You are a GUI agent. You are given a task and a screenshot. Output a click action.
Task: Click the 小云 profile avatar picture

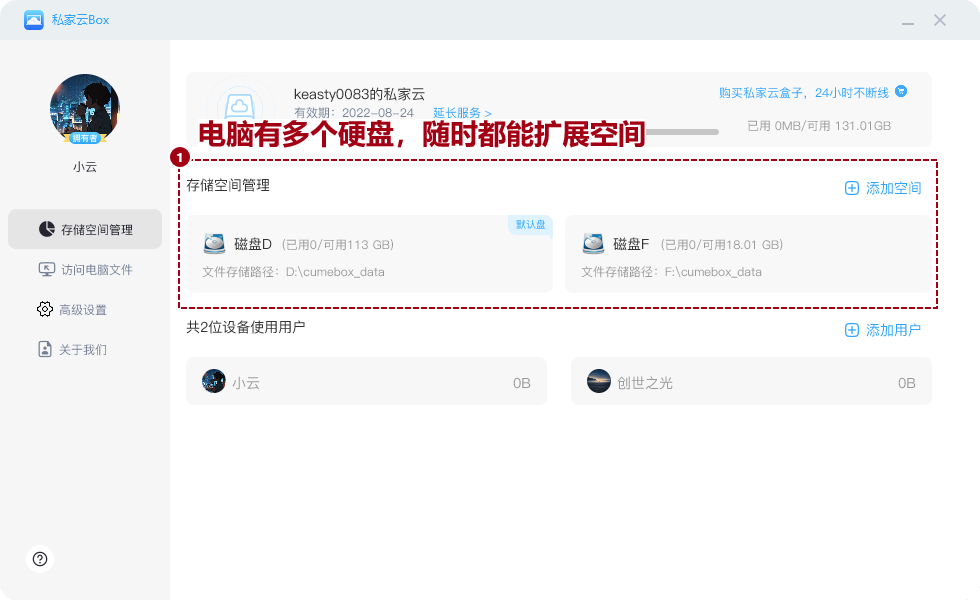point(85,108)
